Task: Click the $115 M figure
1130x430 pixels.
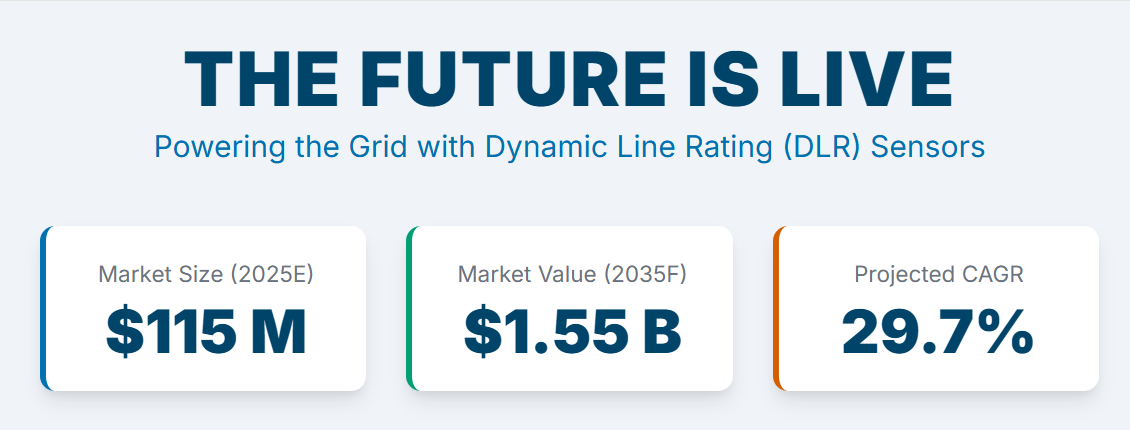Action: [x=206, y=332]
